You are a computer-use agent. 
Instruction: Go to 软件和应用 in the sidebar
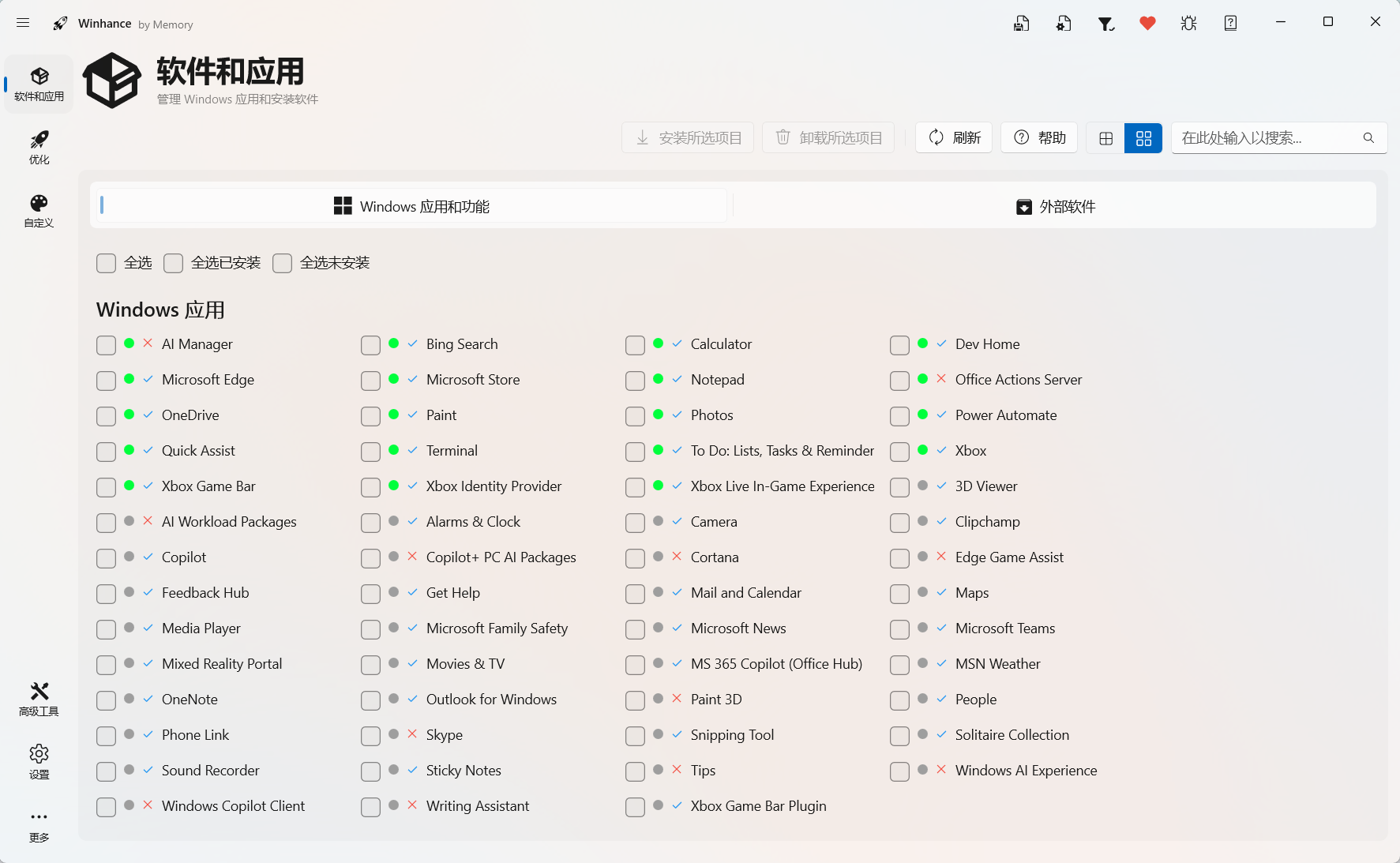click(39, 84)
